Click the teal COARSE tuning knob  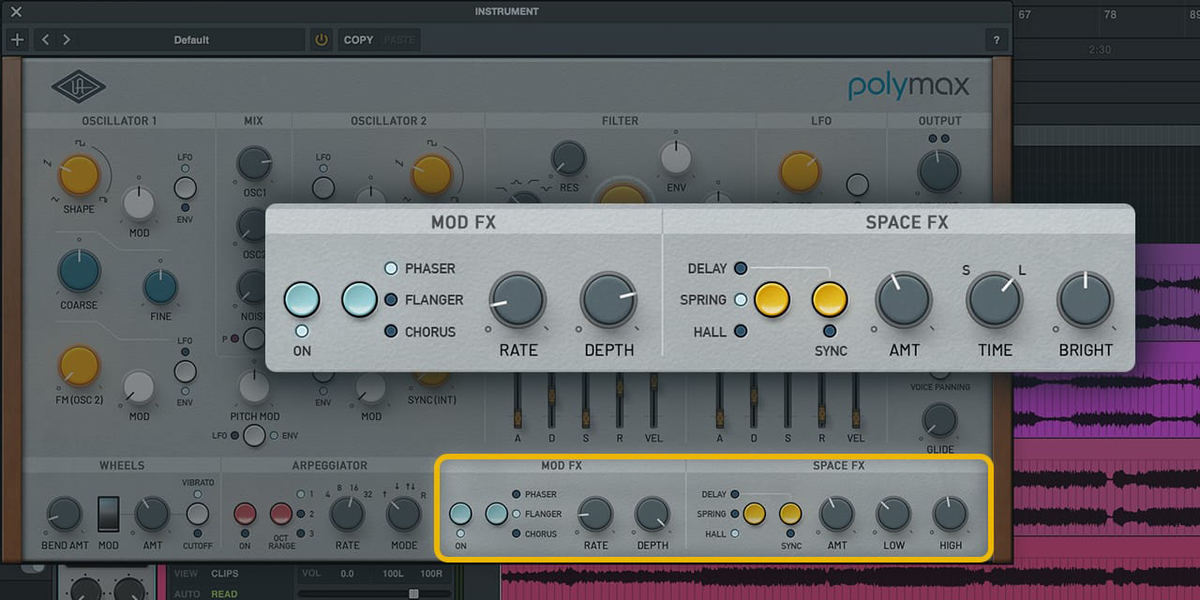click(79, 271)
